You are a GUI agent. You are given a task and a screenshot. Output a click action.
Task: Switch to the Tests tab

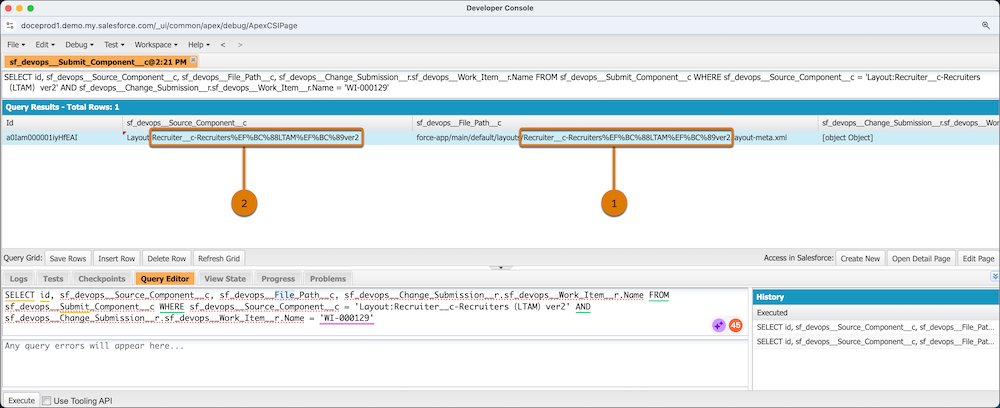pyautogui.click(x=53, y=279)
